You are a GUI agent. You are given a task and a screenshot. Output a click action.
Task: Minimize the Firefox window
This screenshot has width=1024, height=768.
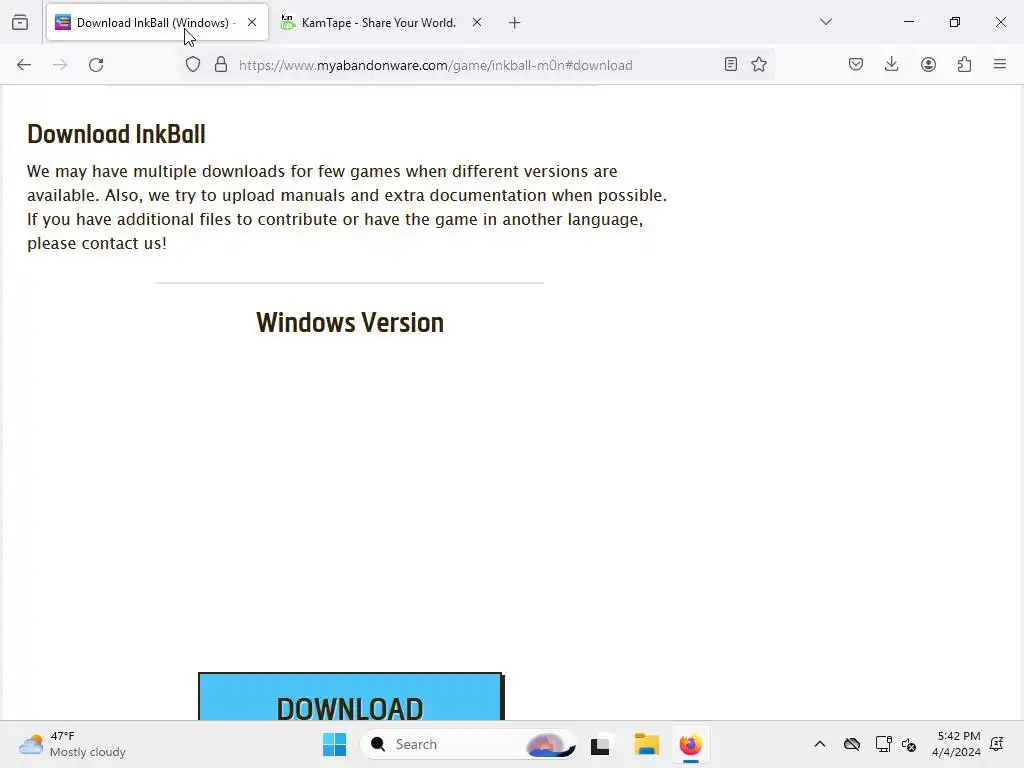pyautogui.click(x=908, y=22)
